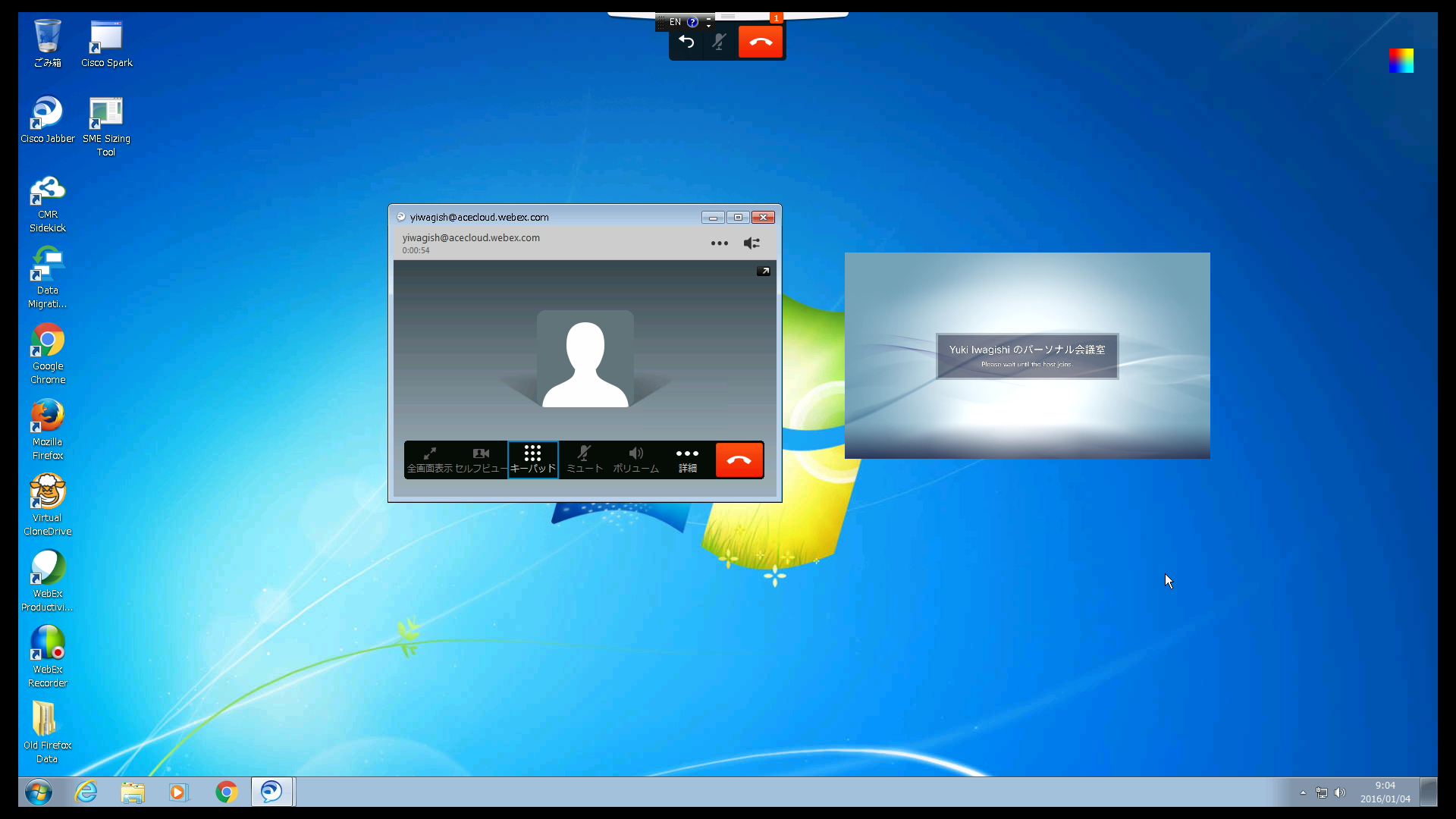Open the 詳細 more options menu

click(x=687, y=460)
